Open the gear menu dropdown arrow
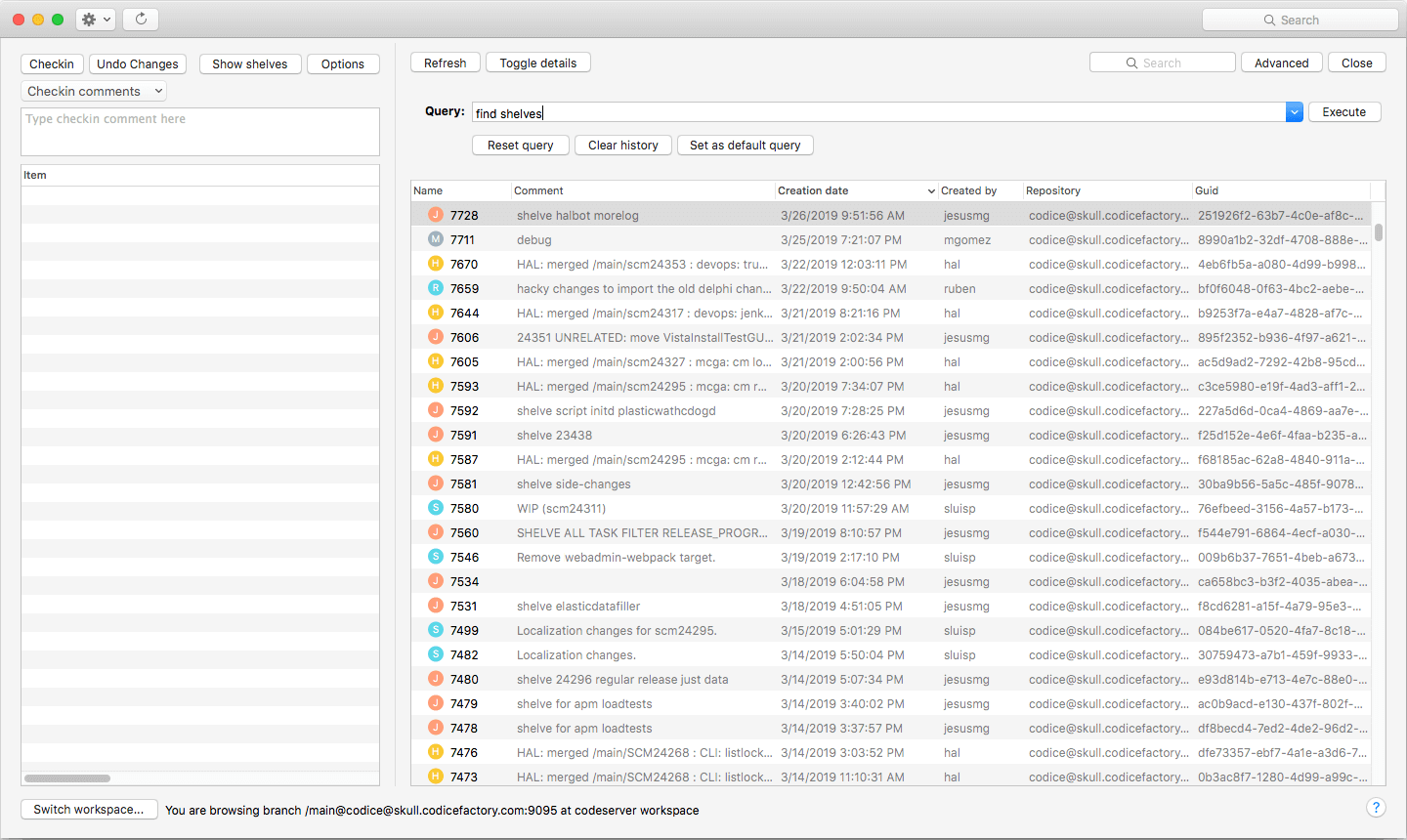Viewport: 1407px width, 840px height. click(107, 20)
